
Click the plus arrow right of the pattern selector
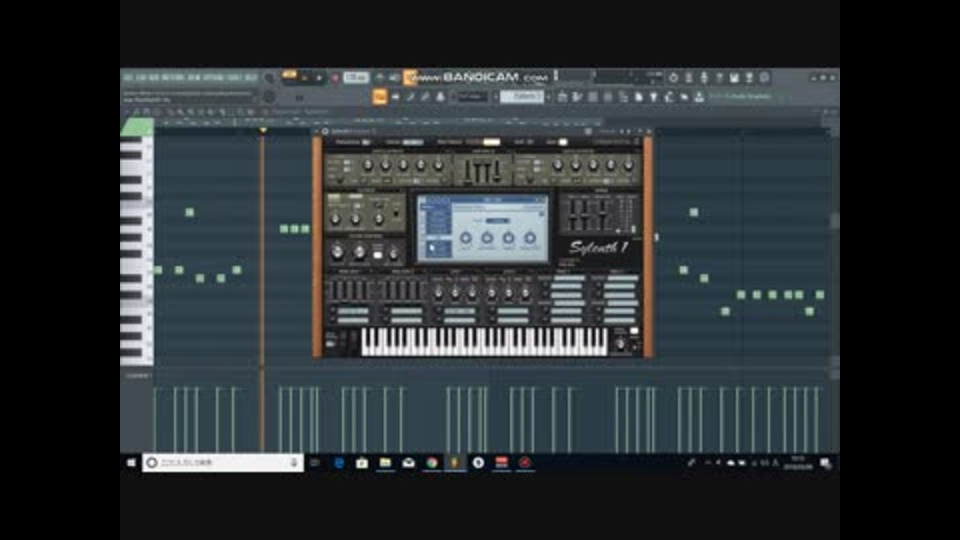coord(548,97)
